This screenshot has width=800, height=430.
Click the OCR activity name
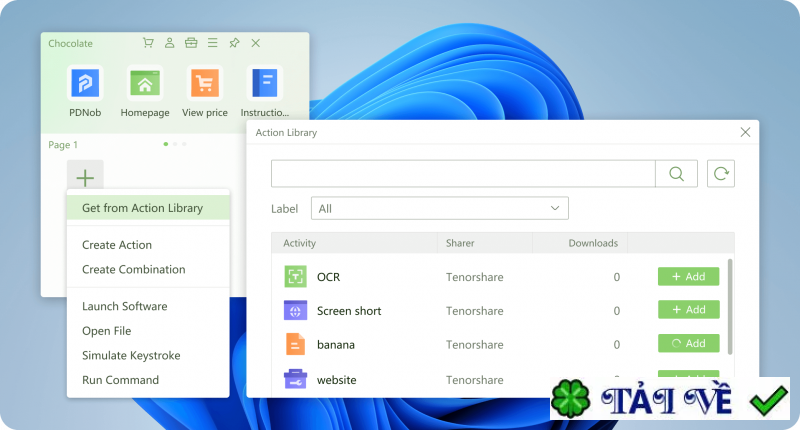pyautogui.click(x=329, y=277)
